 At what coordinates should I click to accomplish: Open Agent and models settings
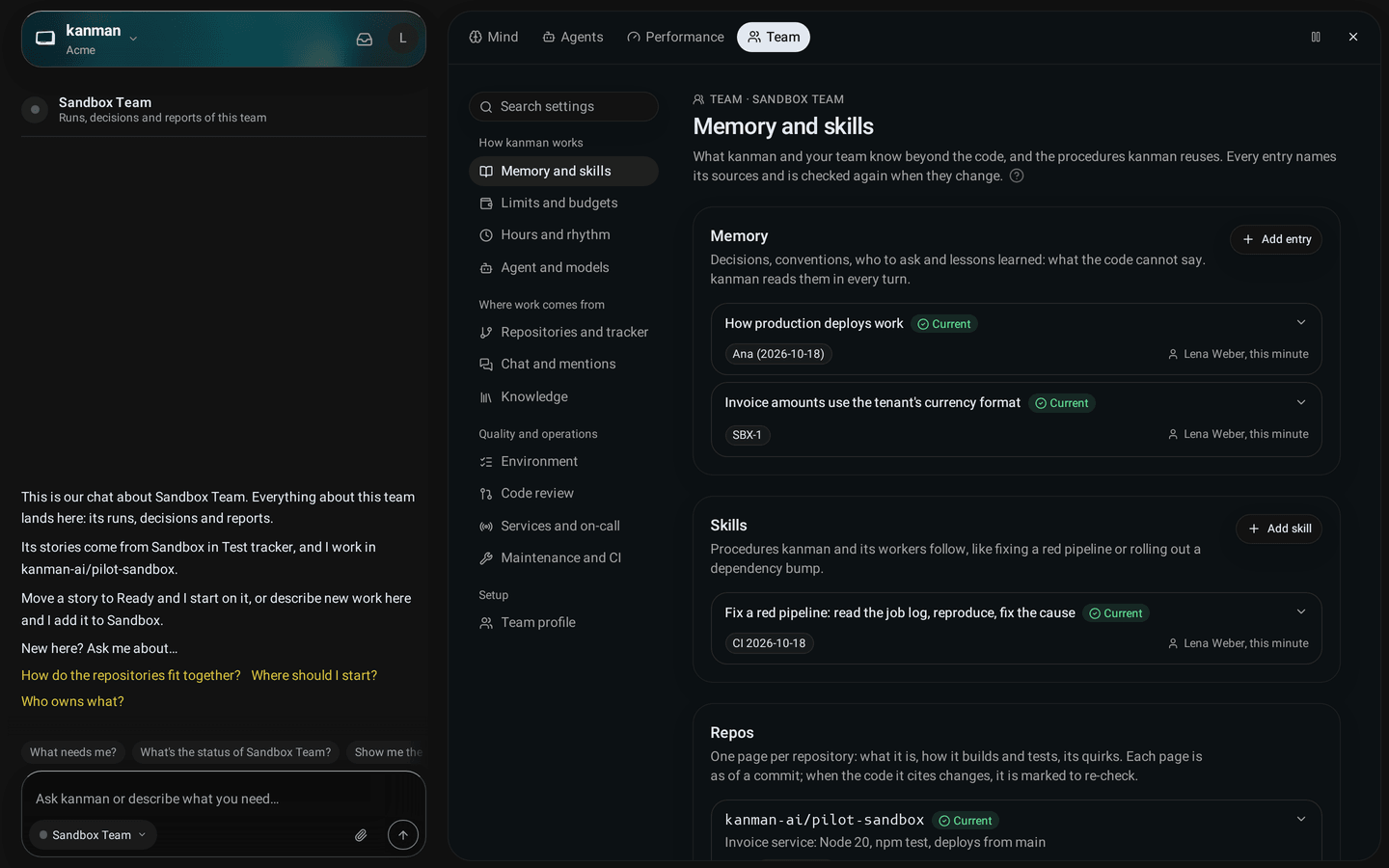(x=563, y=267)
